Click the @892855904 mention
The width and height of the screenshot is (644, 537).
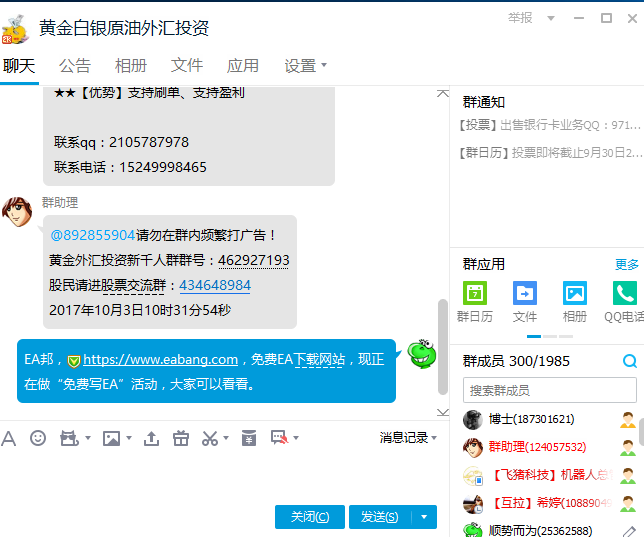[x=92, y=235]
